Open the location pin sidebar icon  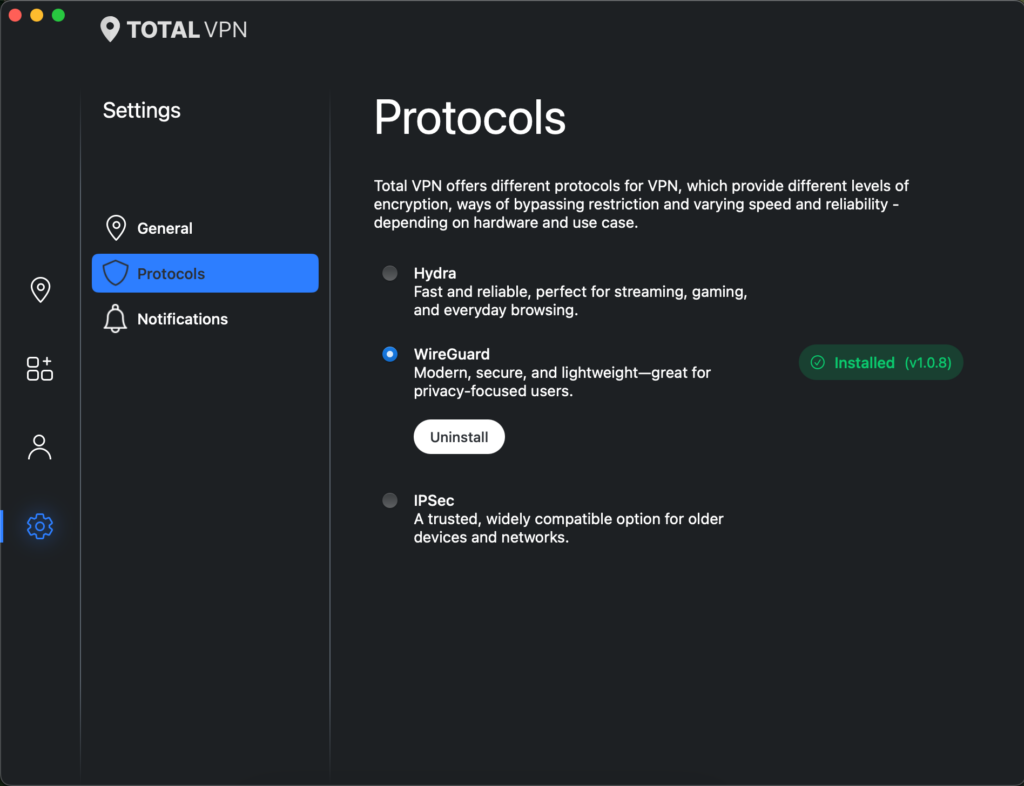tap(40, 289)
